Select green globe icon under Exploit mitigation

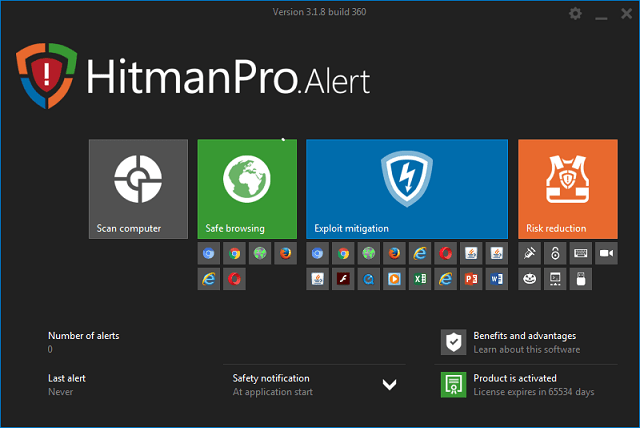[369, 253]
